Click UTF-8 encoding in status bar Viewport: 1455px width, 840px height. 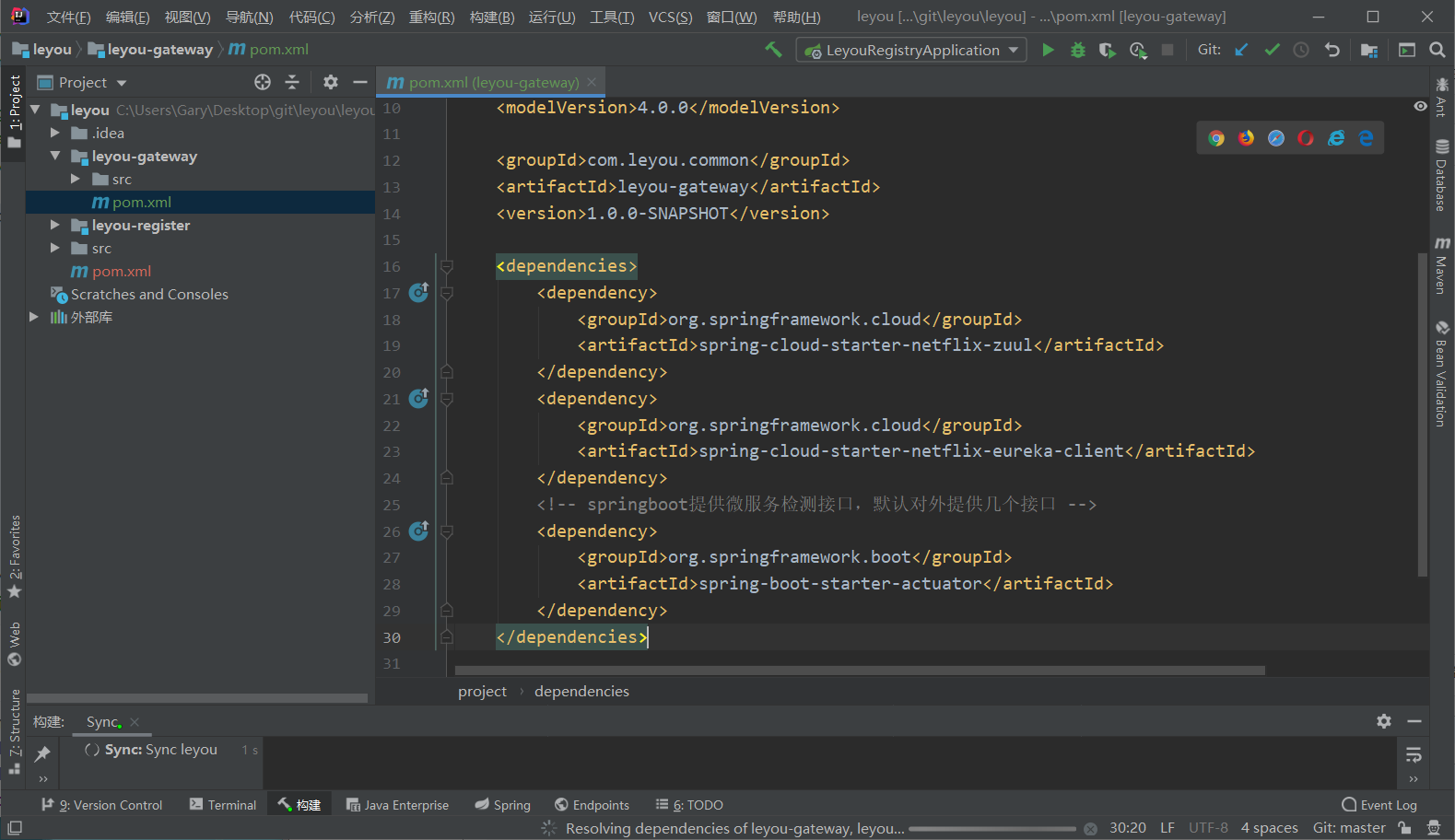(1208, 828)
